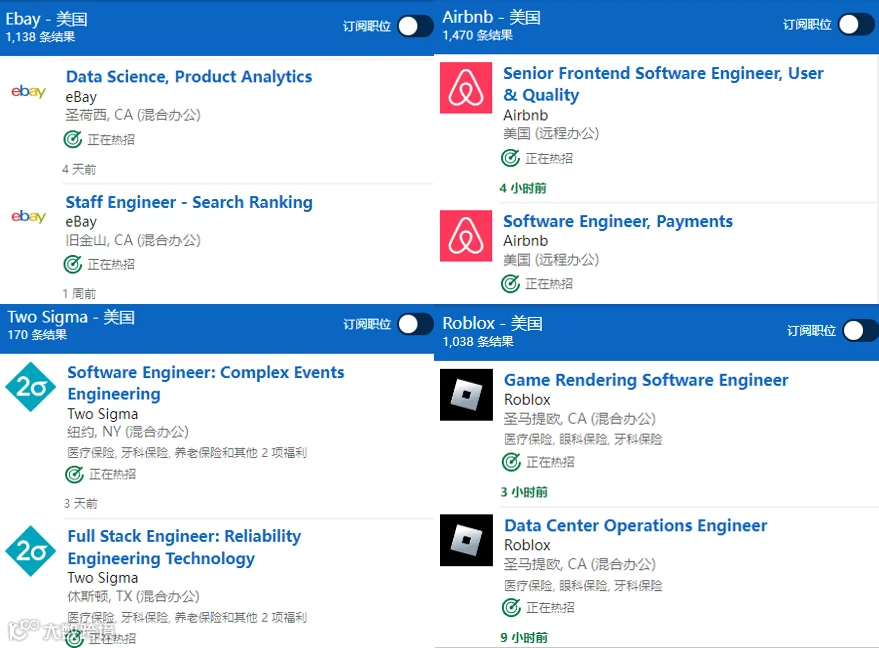Open Senior Frontend Software Engineer job link
This screenshot has width=879, height=648.
click(663, 84)
